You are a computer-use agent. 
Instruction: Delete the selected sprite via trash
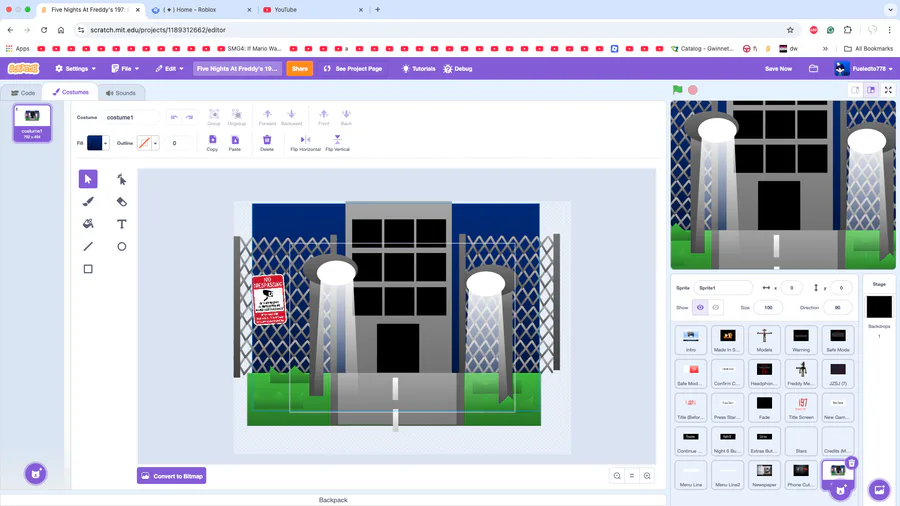pyautogui.click(x=852, y=462)
